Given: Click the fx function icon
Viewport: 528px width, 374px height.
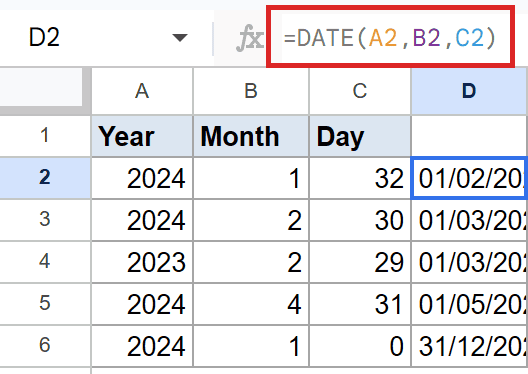Looking at the screenshot, I should 250,38.
